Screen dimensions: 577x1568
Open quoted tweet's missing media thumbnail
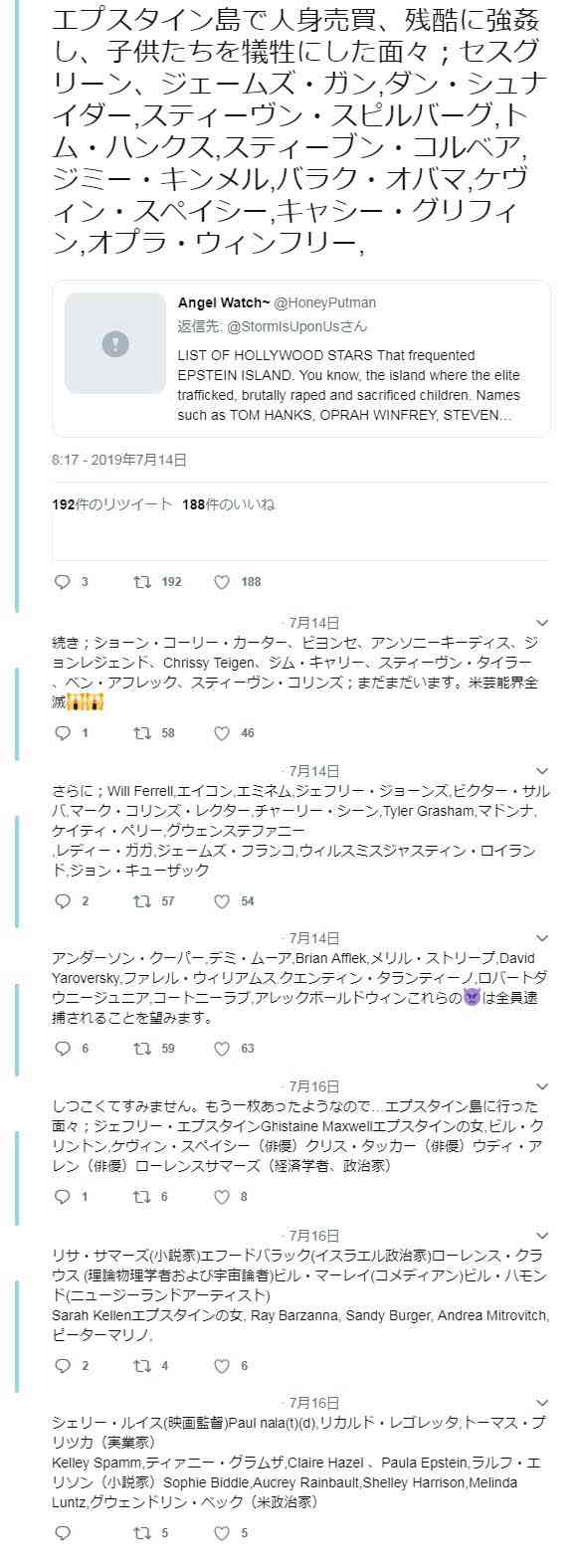click(x=115, y=343)
